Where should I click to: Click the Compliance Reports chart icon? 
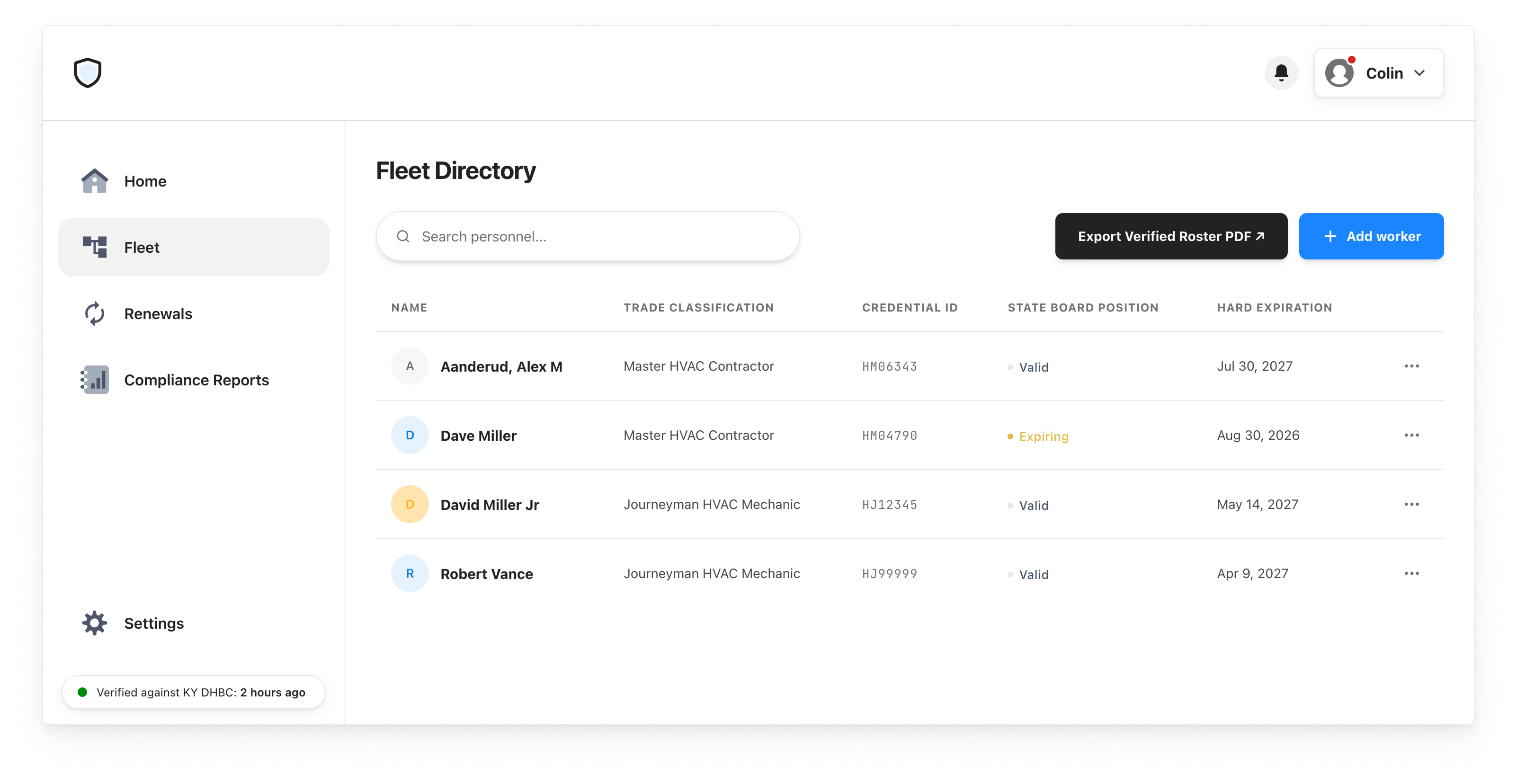pyautogui.click(x=94, y=380)
